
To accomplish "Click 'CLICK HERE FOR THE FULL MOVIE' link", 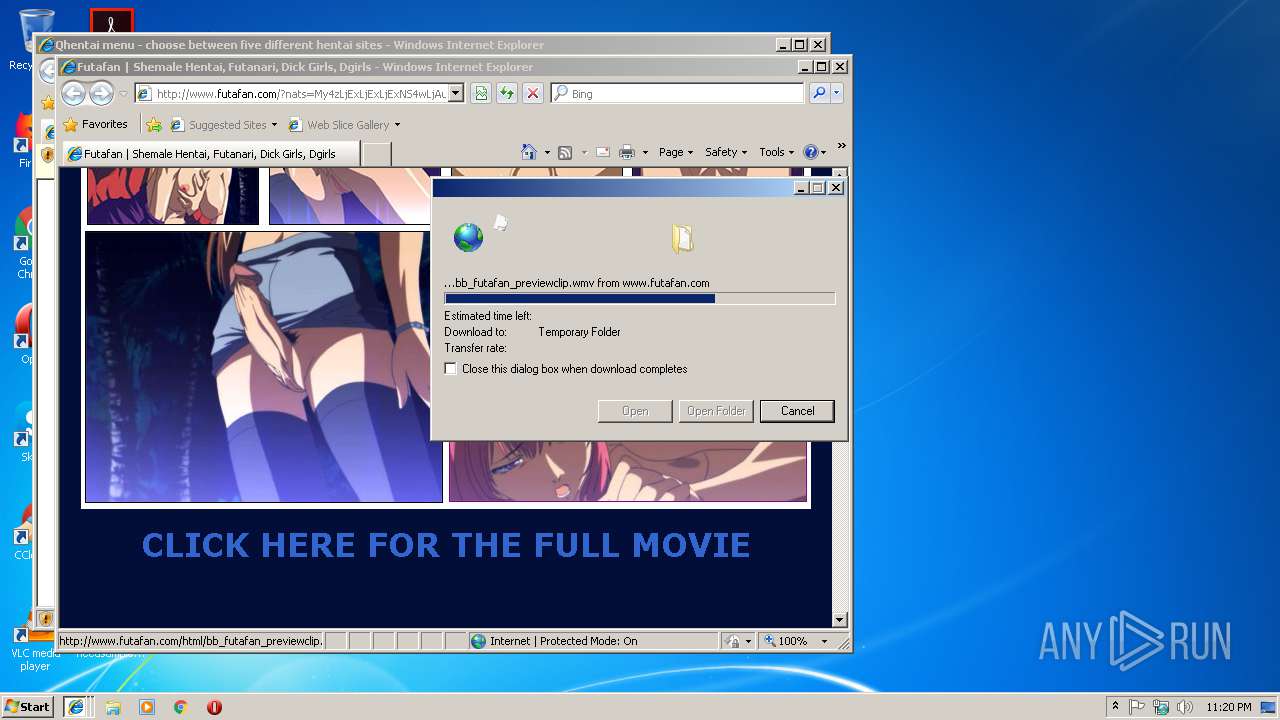I will click(x=446, y=545).
